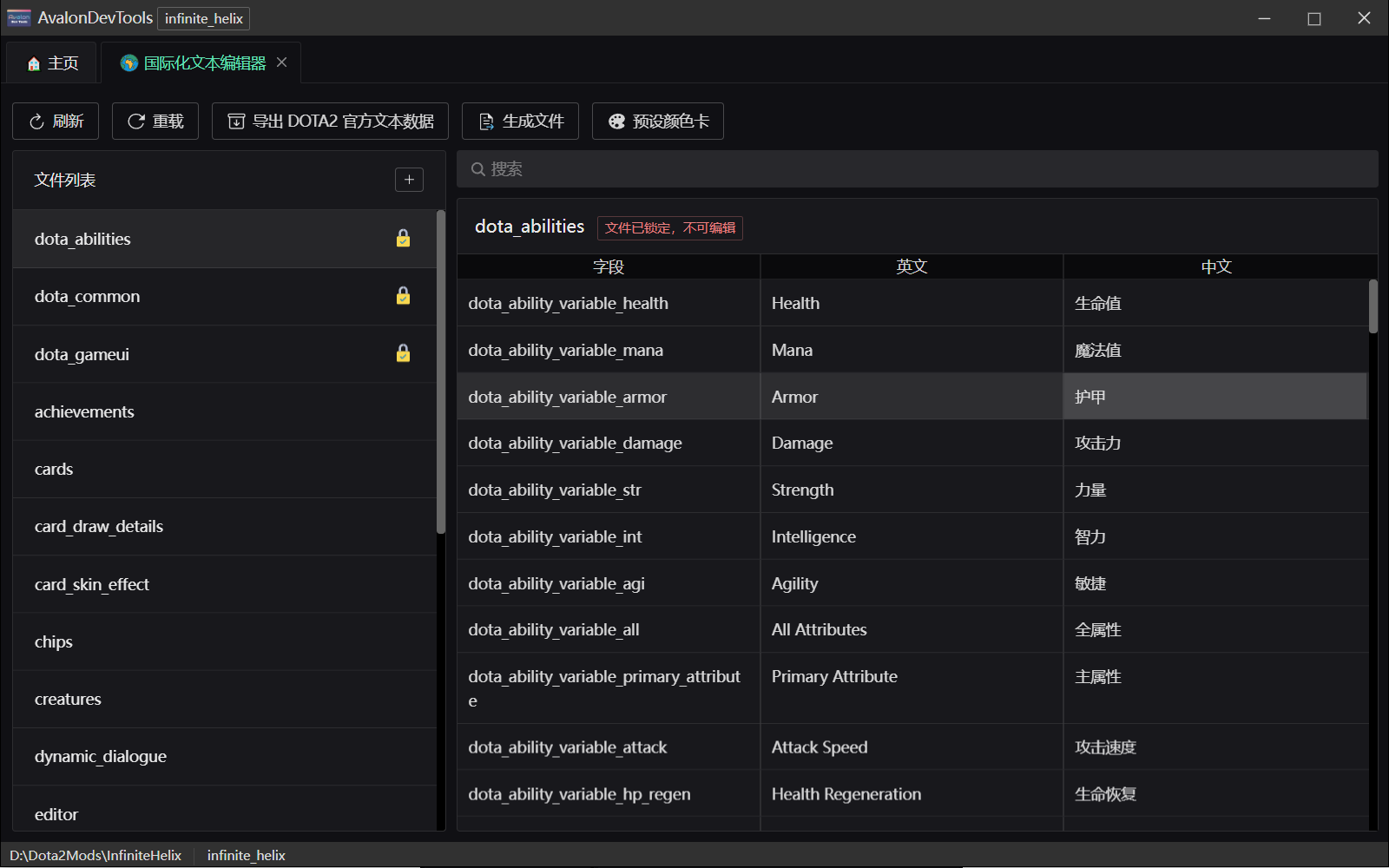Select the dota_ability_variable_str field cell
Viewport: 1389px width, 868px height.
[609, 490]
